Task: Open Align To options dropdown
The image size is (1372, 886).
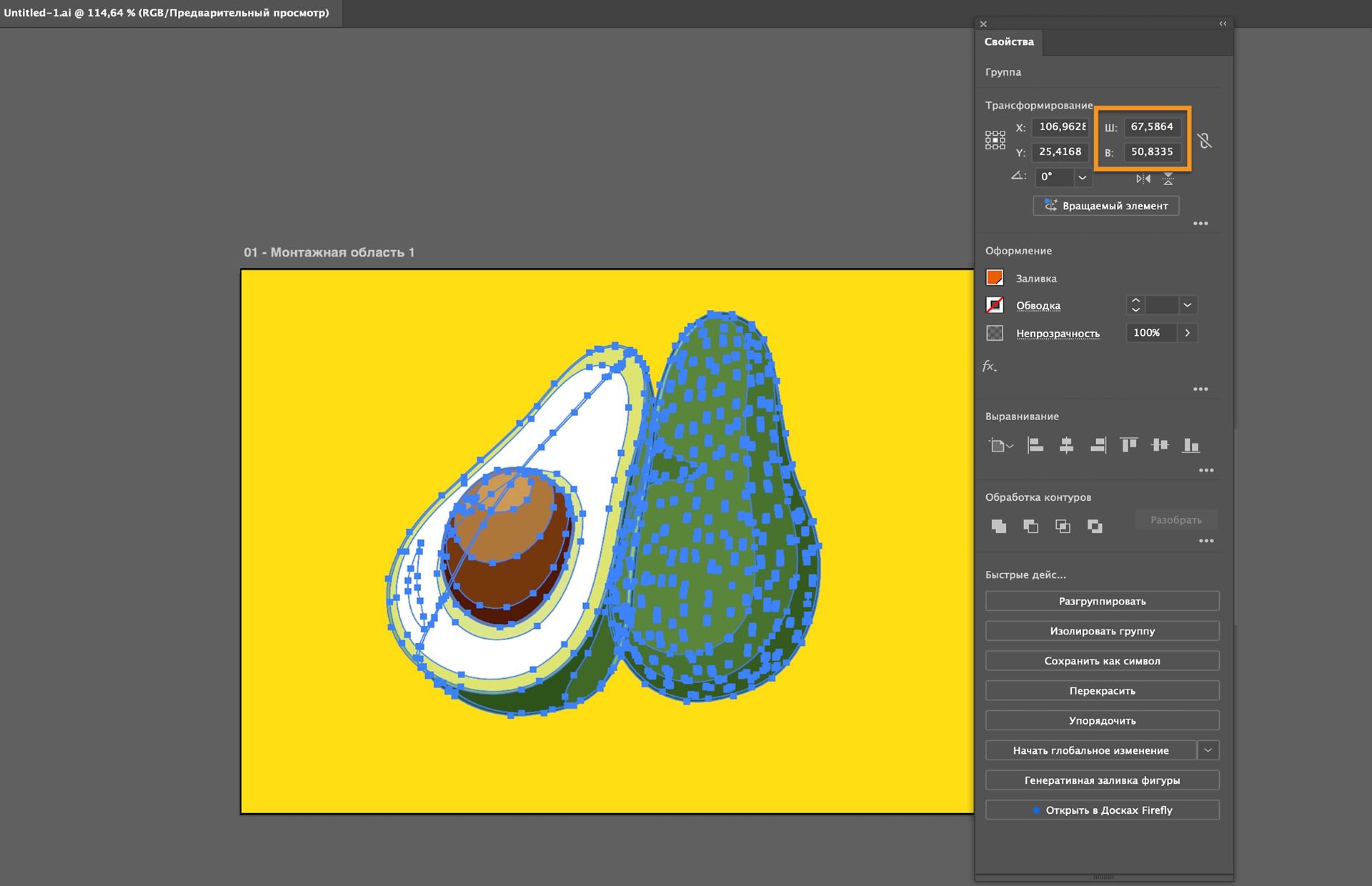Action: [1000, 446]
